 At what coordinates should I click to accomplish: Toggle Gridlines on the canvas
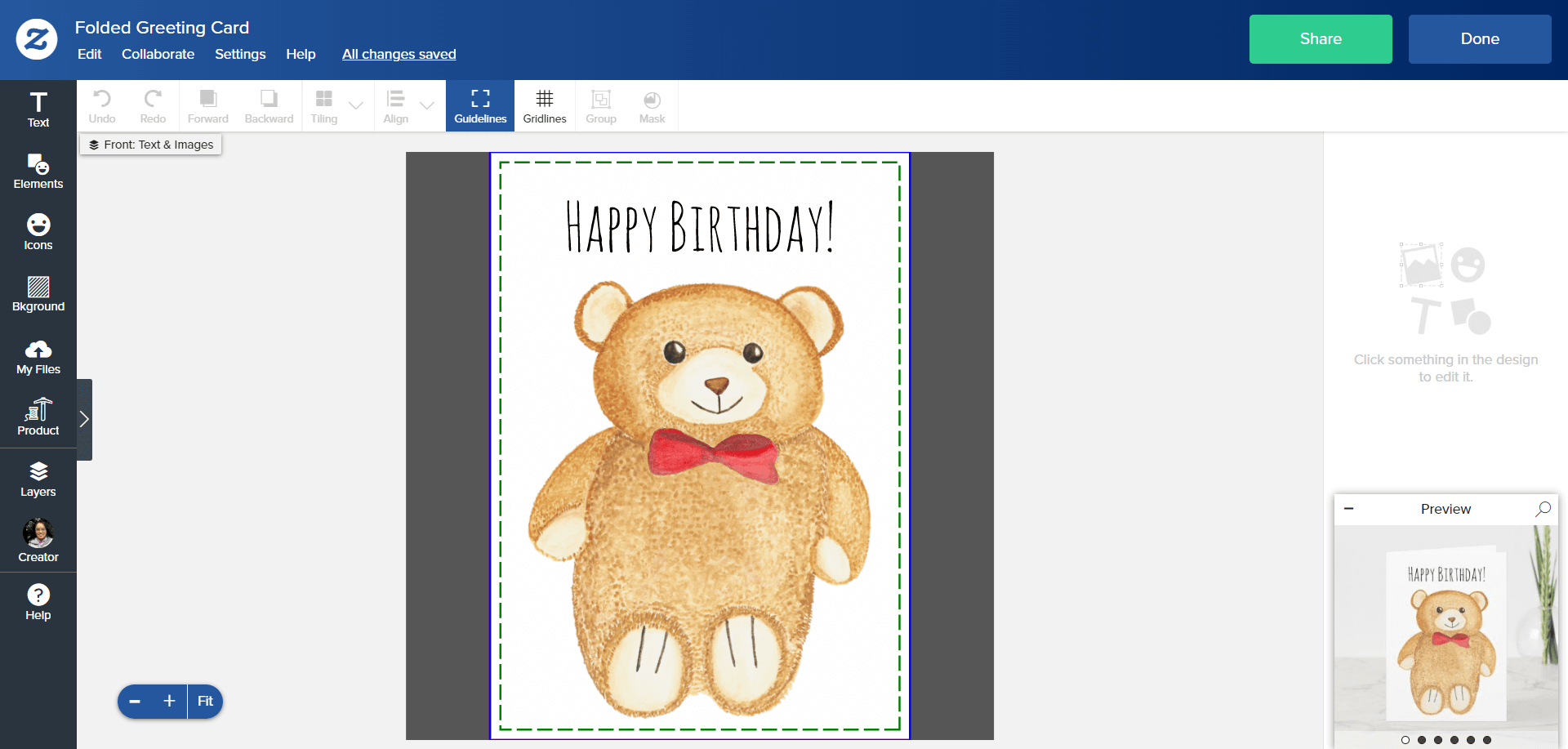545,106
